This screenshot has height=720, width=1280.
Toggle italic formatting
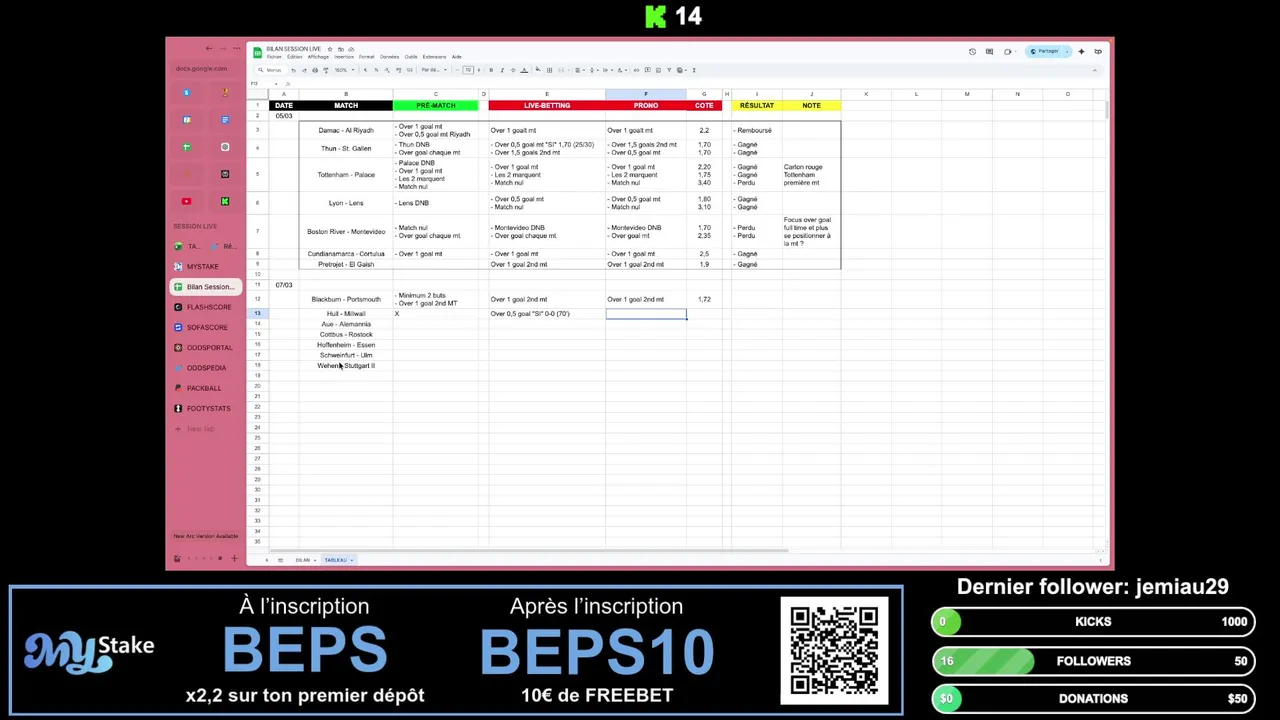pos(502,70)
